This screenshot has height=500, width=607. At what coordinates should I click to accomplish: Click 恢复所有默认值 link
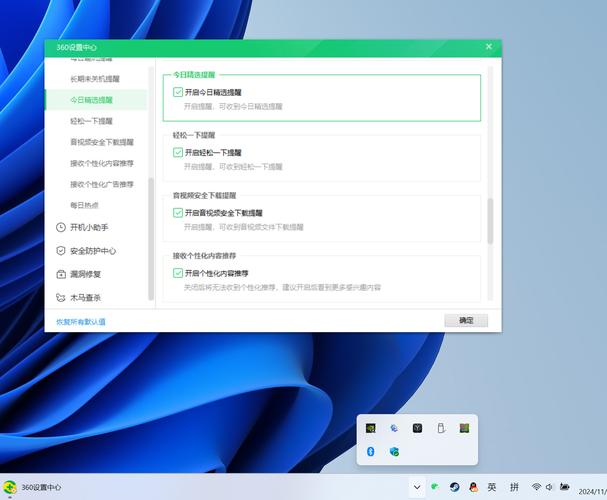click(x=81, y=322)
